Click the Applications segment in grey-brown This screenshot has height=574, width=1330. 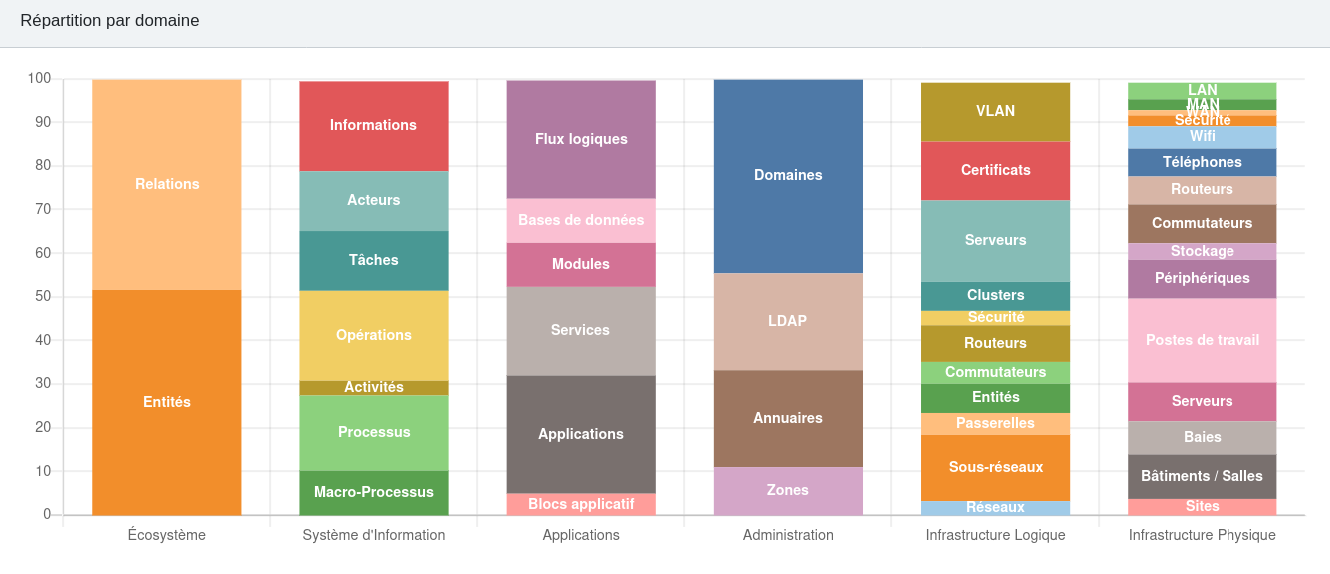581,434
